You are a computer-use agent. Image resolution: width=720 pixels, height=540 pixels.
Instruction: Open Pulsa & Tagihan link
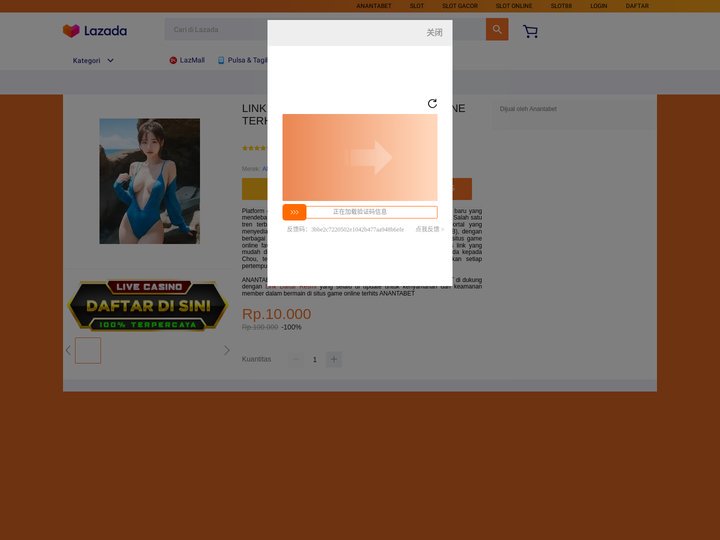pyautogui.click(x=242, y=60)
